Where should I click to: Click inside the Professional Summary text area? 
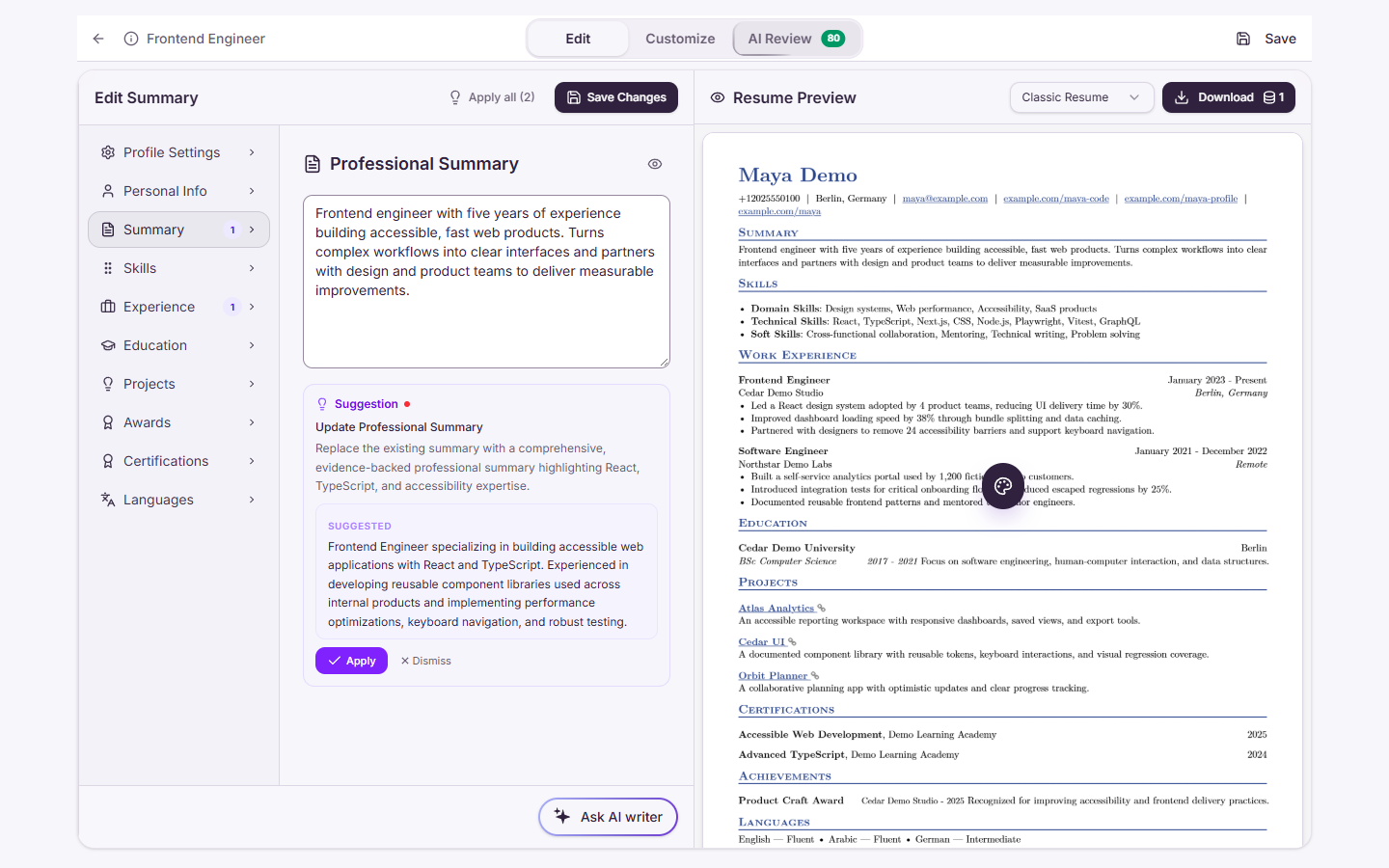pyautogui.click(x=486, y=282)
